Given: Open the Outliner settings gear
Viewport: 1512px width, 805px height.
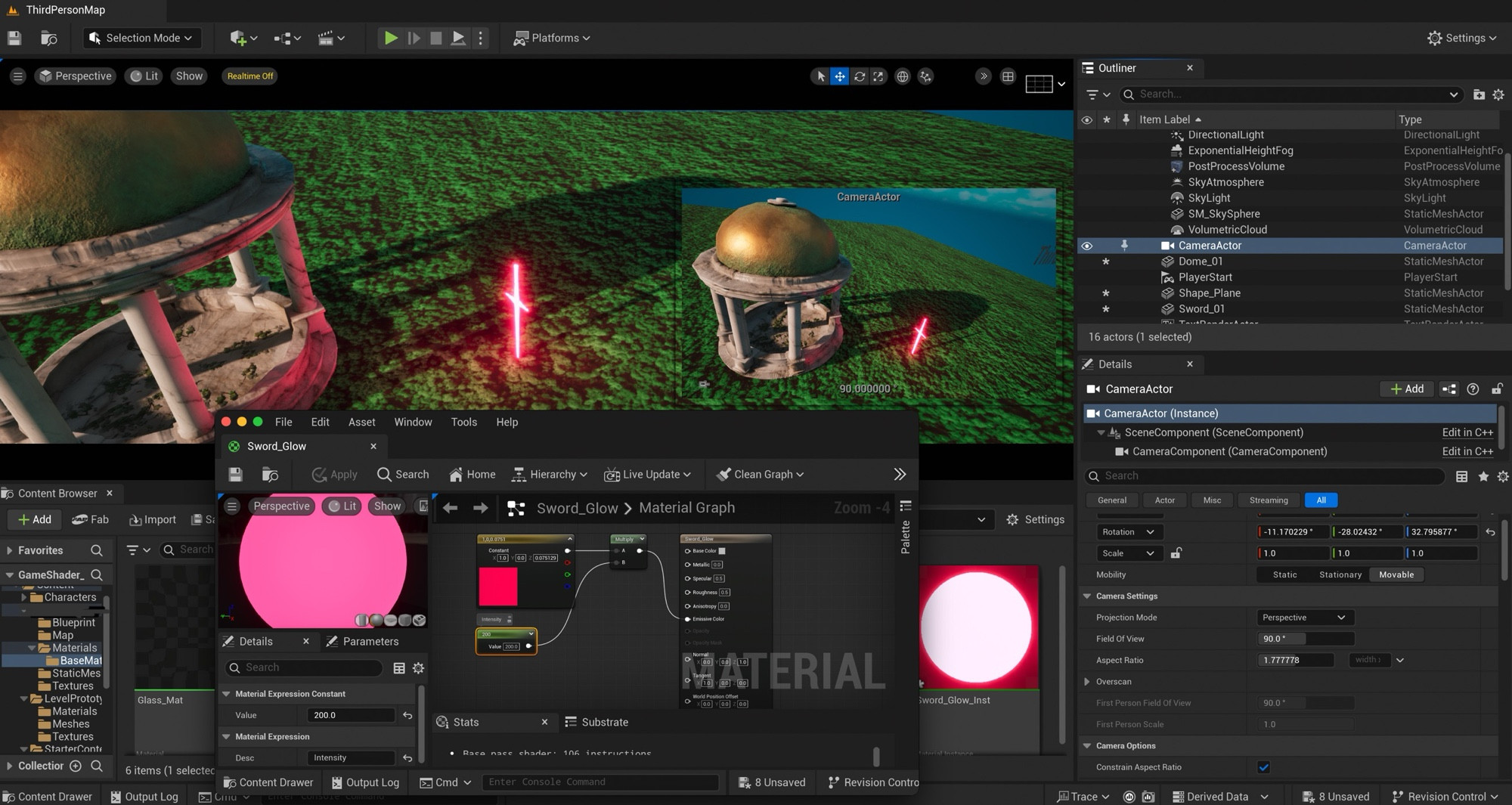Looking at the screenshot, I should (1498, 94).
